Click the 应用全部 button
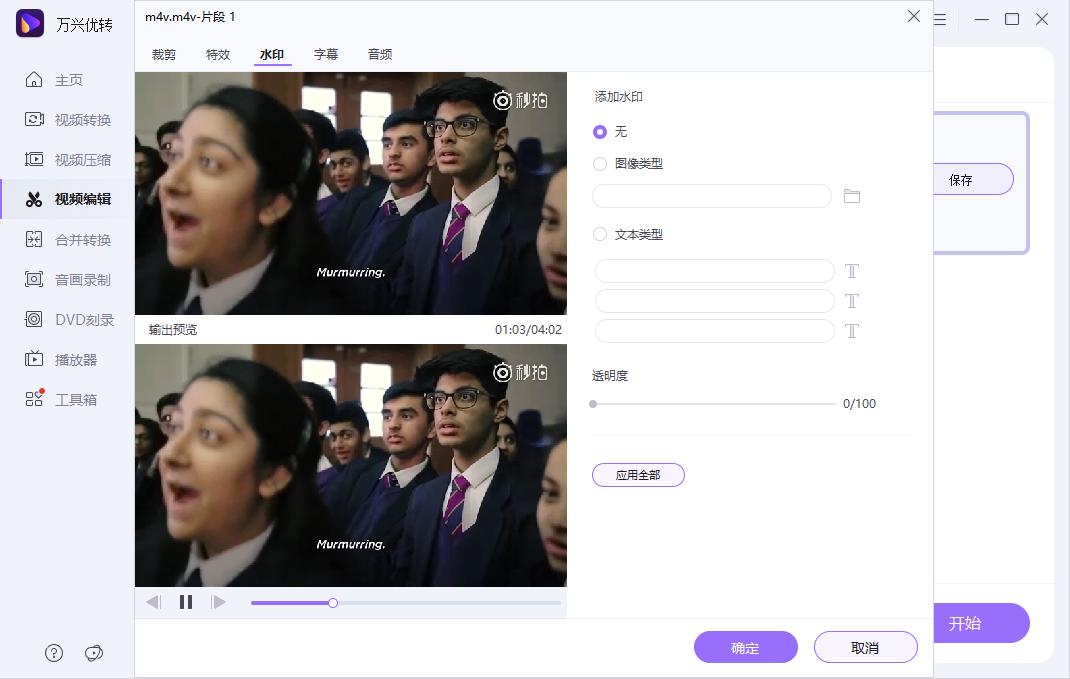 tap(638, 474)
